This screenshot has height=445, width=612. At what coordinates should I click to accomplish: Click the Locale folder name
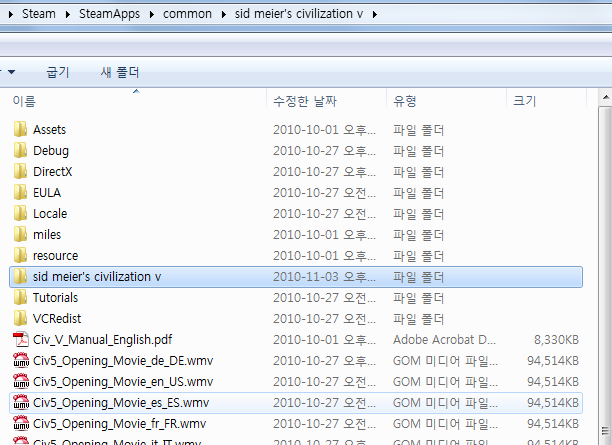tap(50, 214)
